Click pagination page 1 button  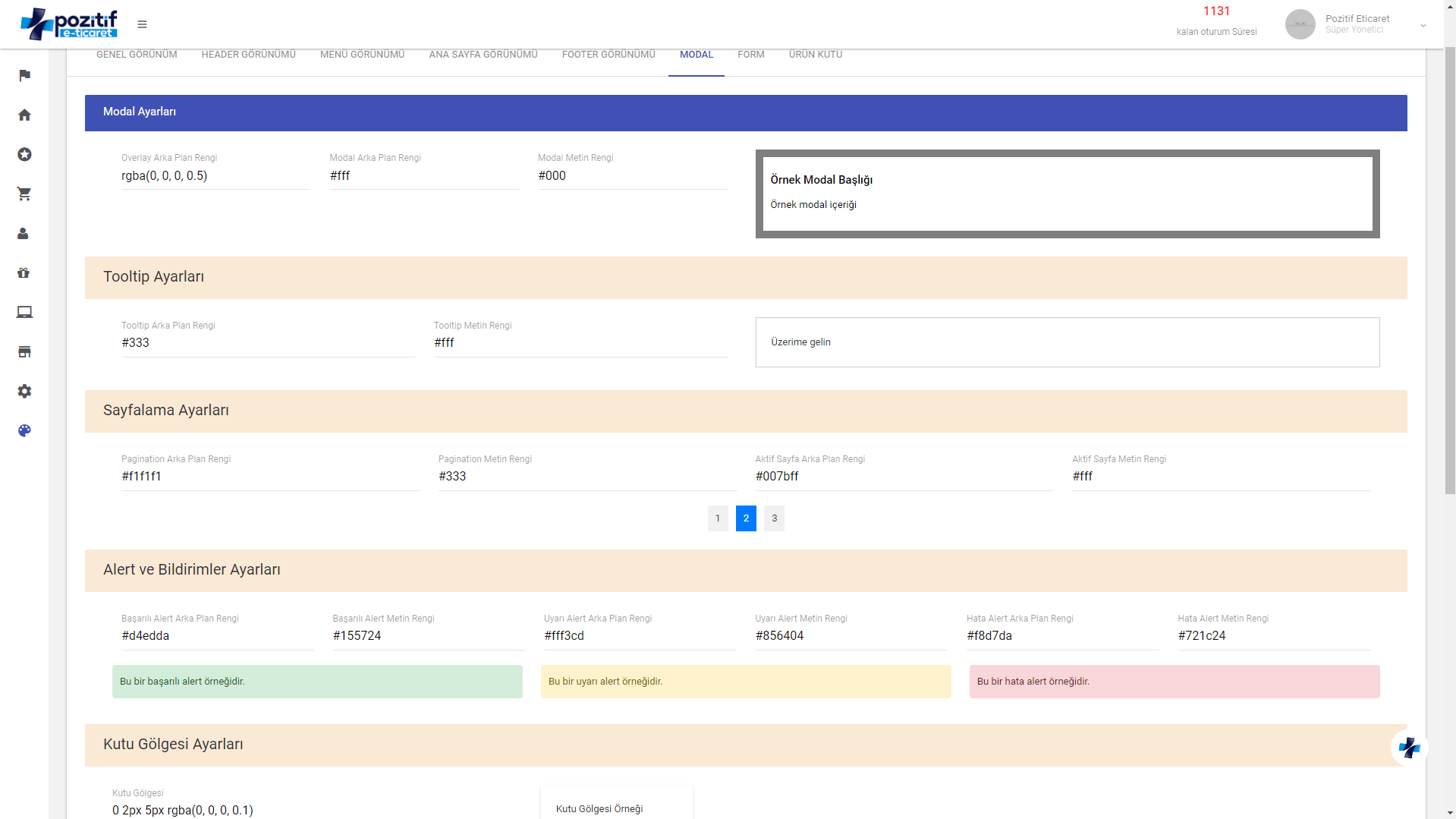click(x=718, y=518)
